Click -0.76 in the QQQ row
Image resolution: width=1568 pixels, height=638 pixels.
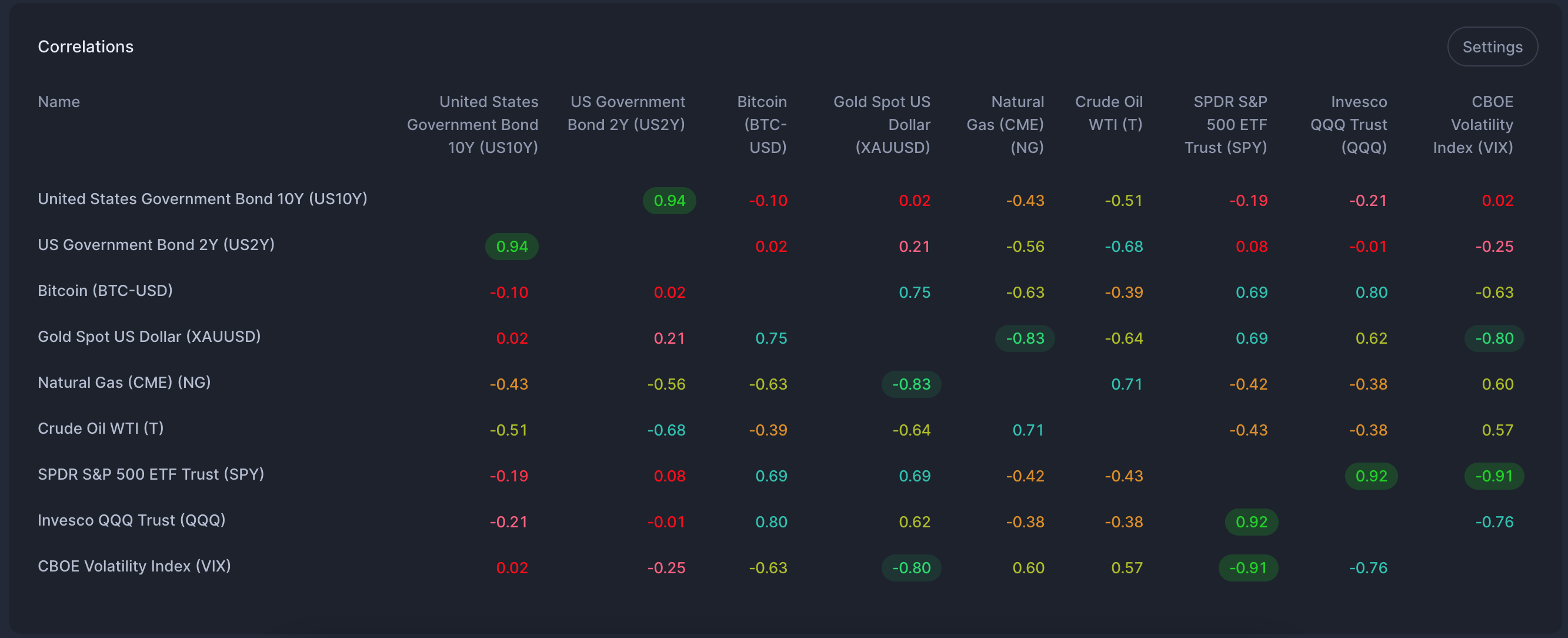[x=1494, y=522]
